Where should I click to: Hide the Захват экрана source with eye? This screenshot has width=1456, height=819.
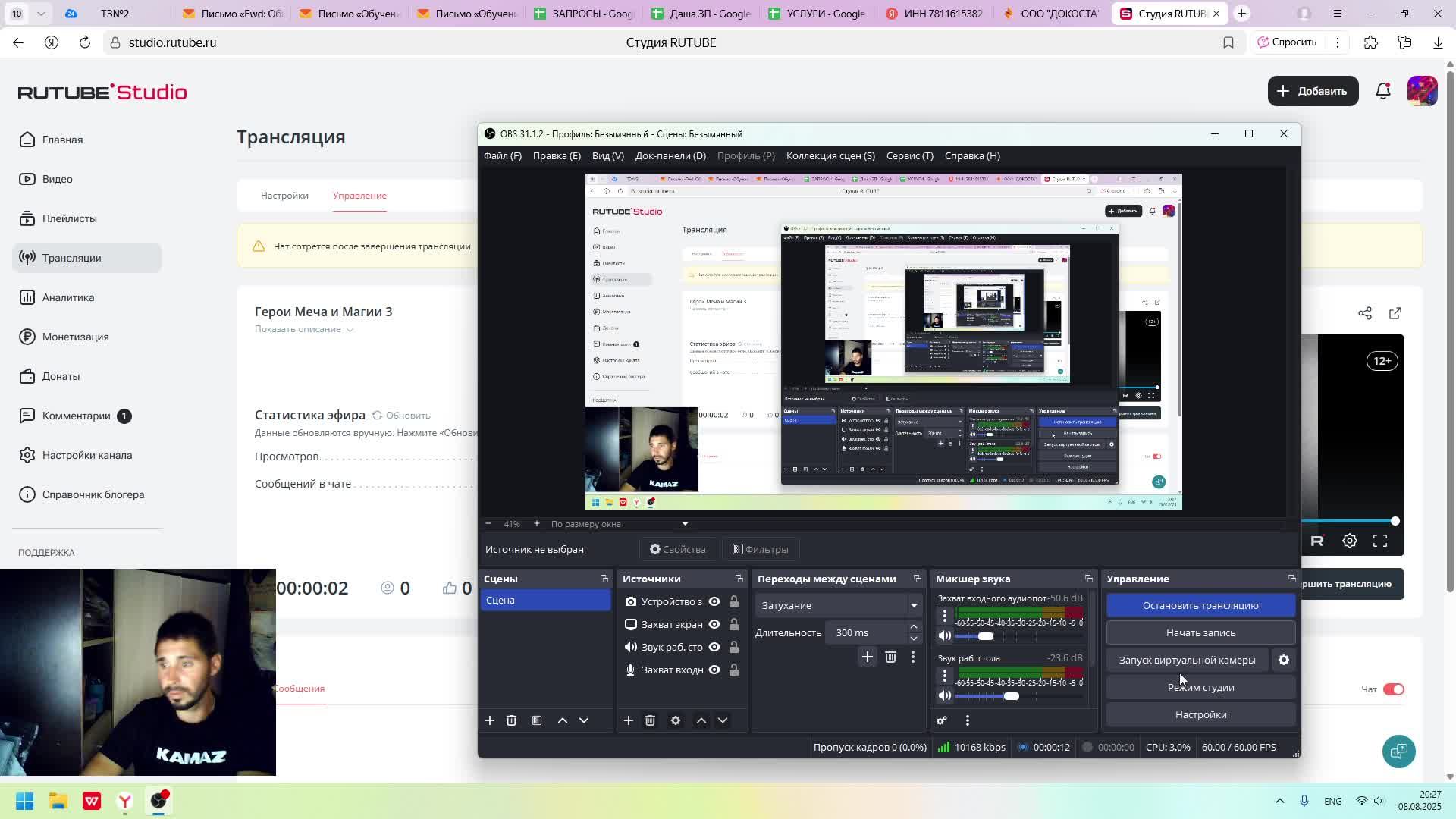[x=714, y=624]
